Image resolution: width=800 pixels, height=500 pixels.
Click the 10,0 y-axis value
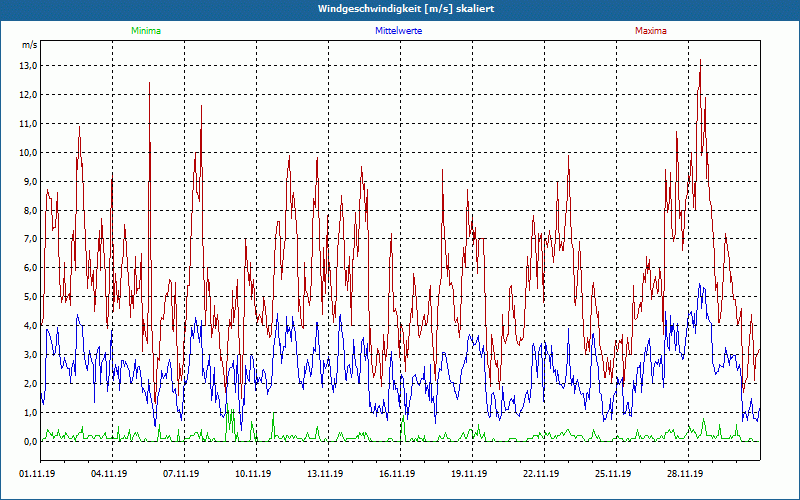point(29,153)
